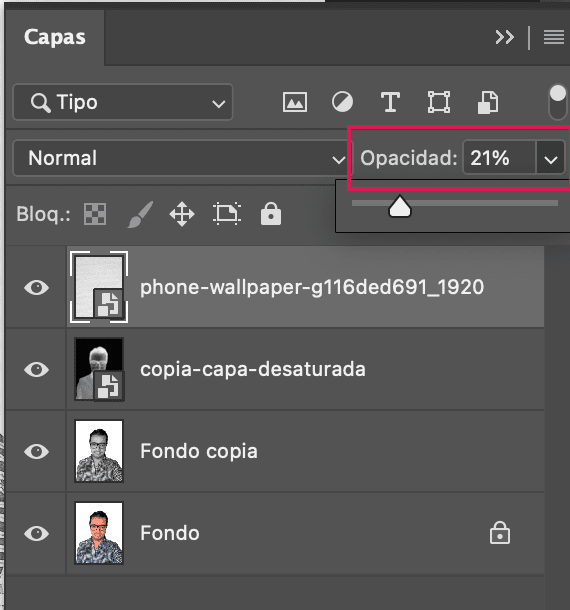This screenshot has height=610, width=570.
Task: Open the Normal blend mode dropdown
Action: point(181,158)
